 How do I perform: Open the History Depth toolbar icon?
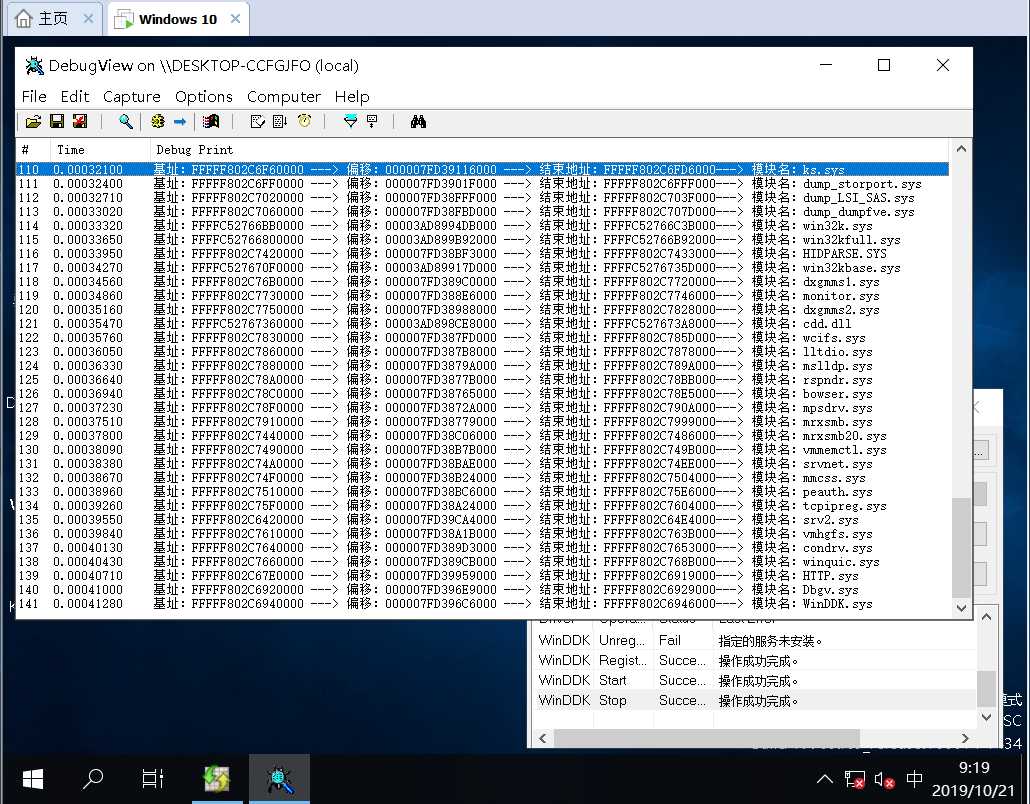[x=372, y=122]
